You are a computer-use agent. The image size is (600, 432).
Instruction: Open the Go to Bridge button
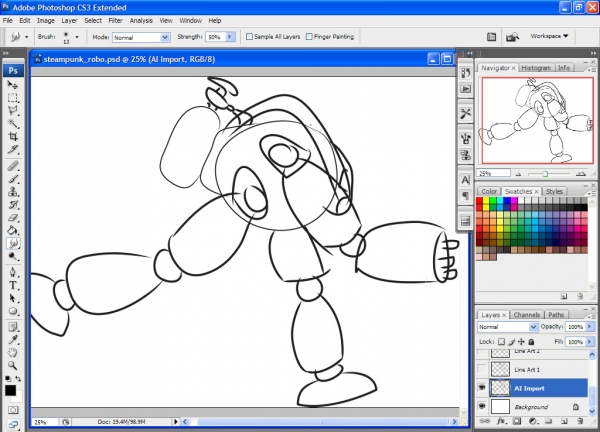click(x=512, y=37)
